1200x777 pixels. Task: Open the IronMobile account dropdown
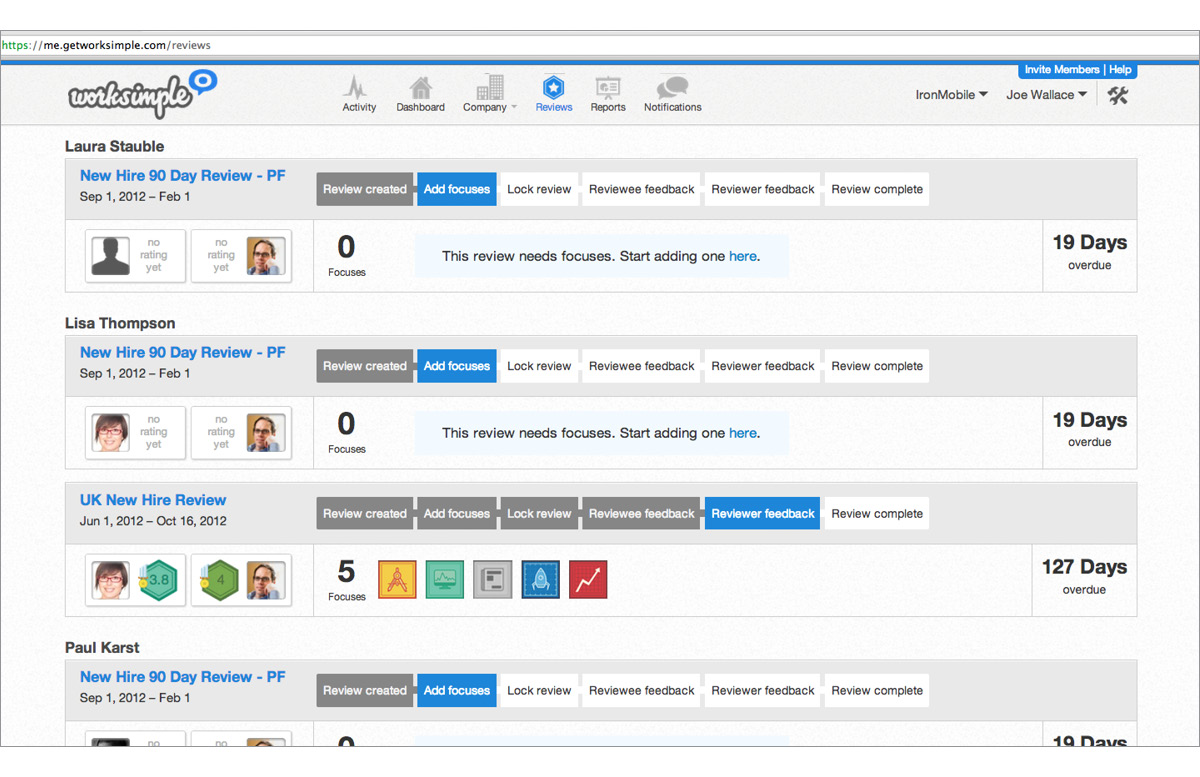click(x=951, y=95)
